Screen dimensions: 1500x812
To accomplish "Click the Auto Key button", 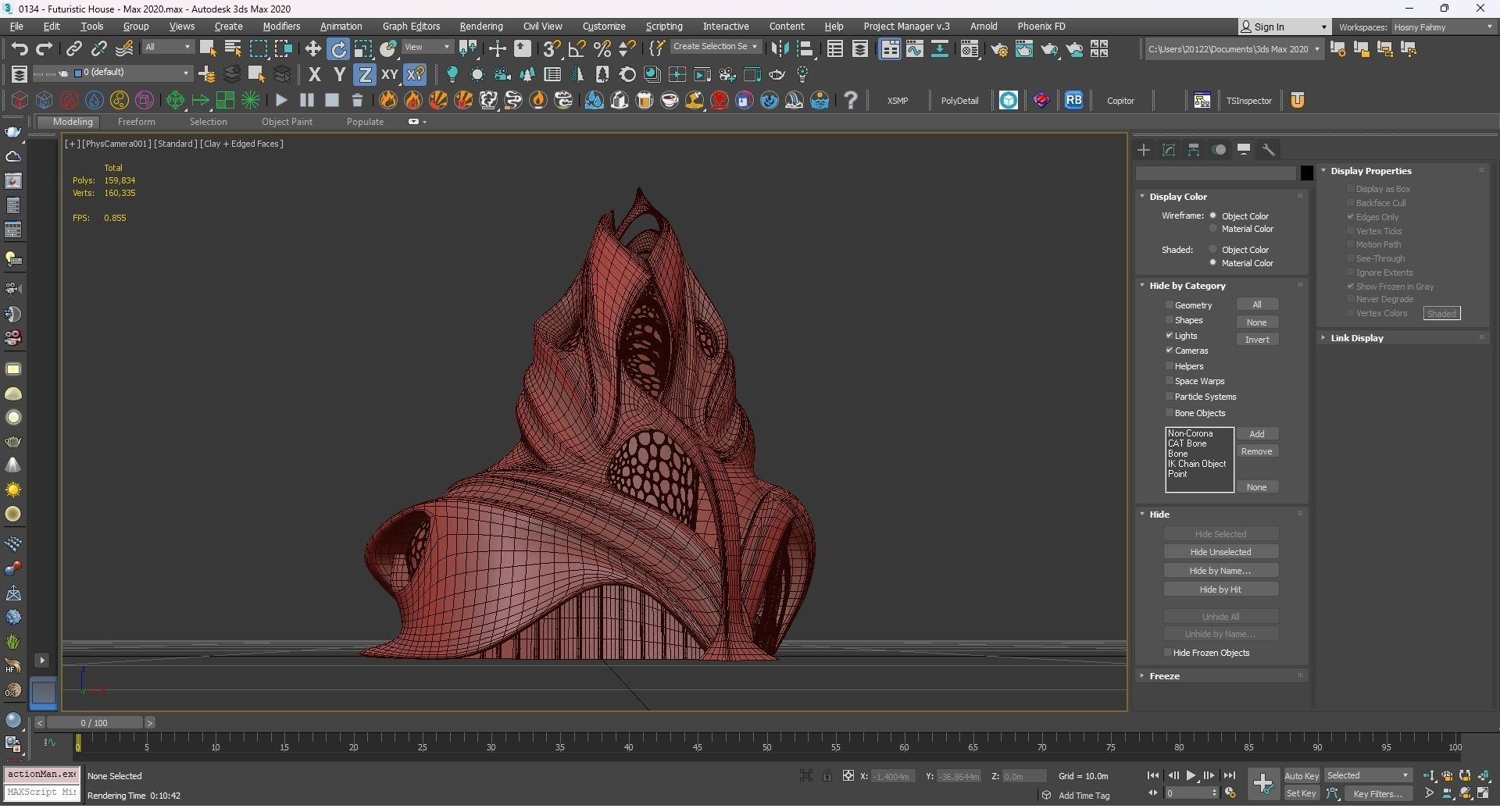I will point(1302,776).
